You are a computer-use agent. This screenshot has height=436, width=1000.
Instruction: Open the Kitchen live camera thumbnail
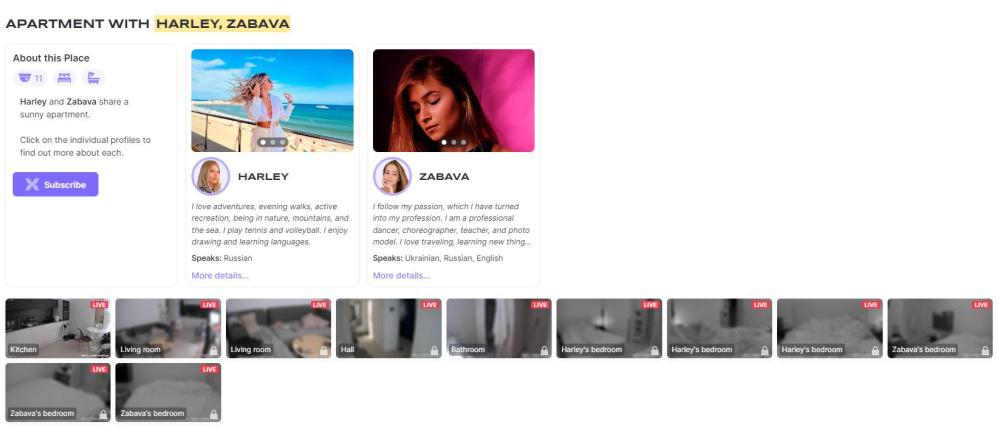58,328
